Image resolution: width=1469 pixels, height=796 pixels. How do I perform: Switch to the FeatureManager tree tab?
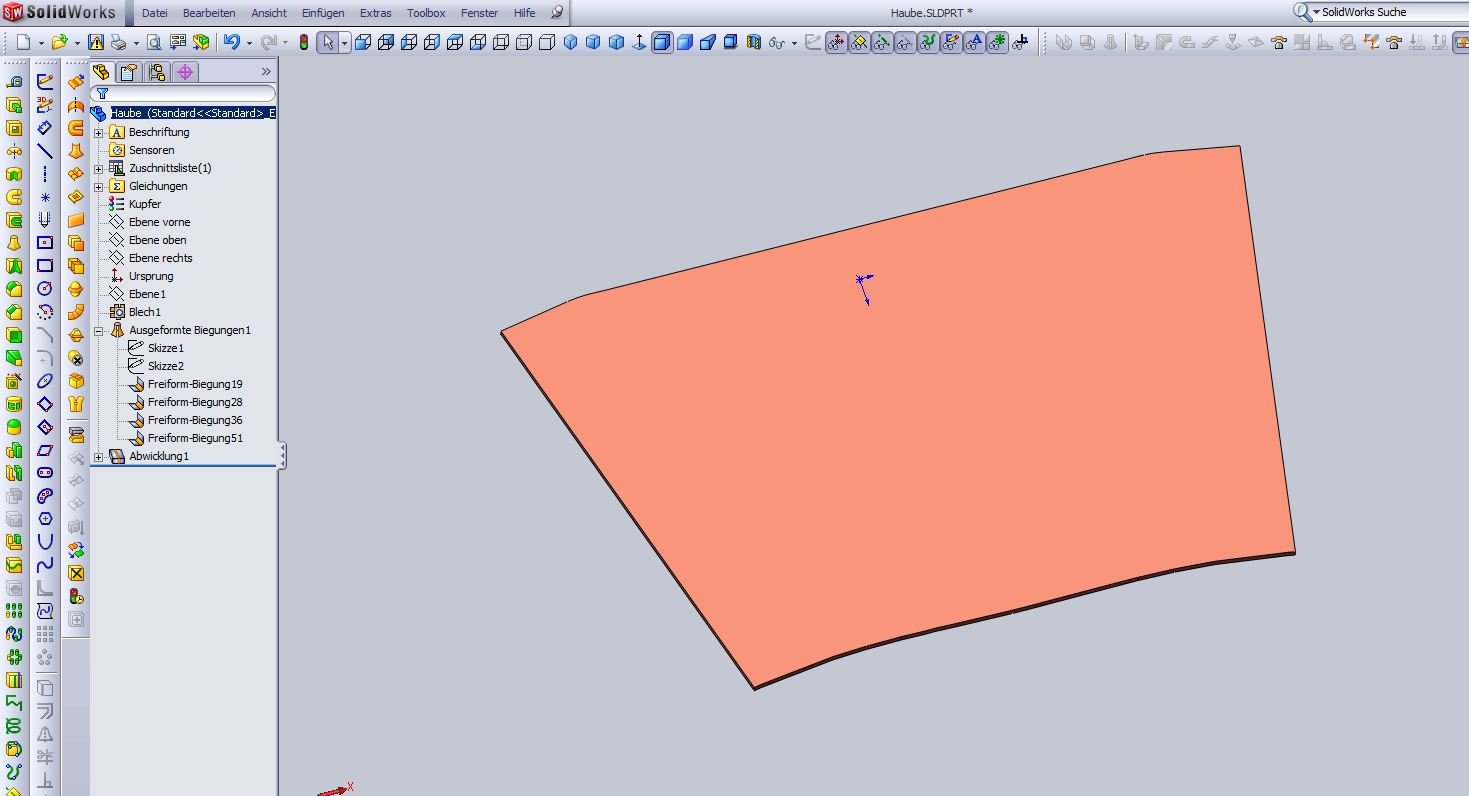point(101,72)
